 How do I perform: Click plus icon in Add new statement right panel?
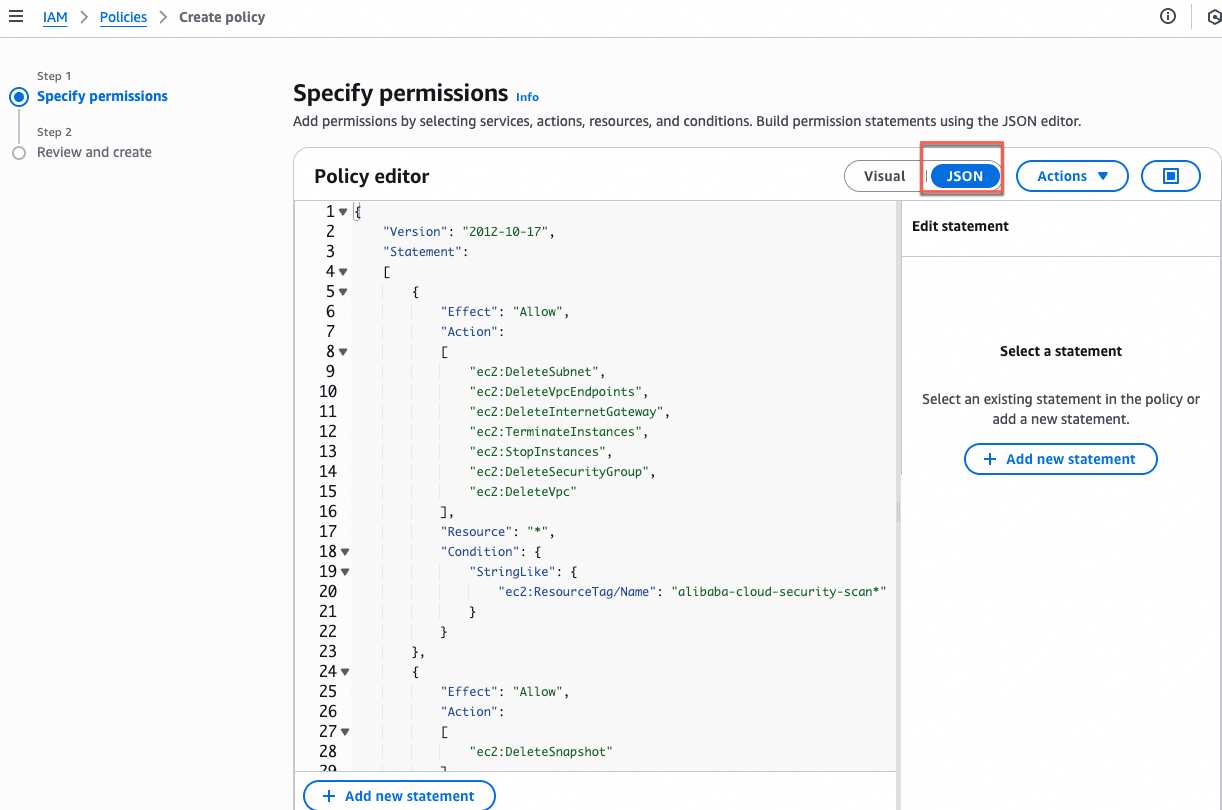click(x=990, y=459)
